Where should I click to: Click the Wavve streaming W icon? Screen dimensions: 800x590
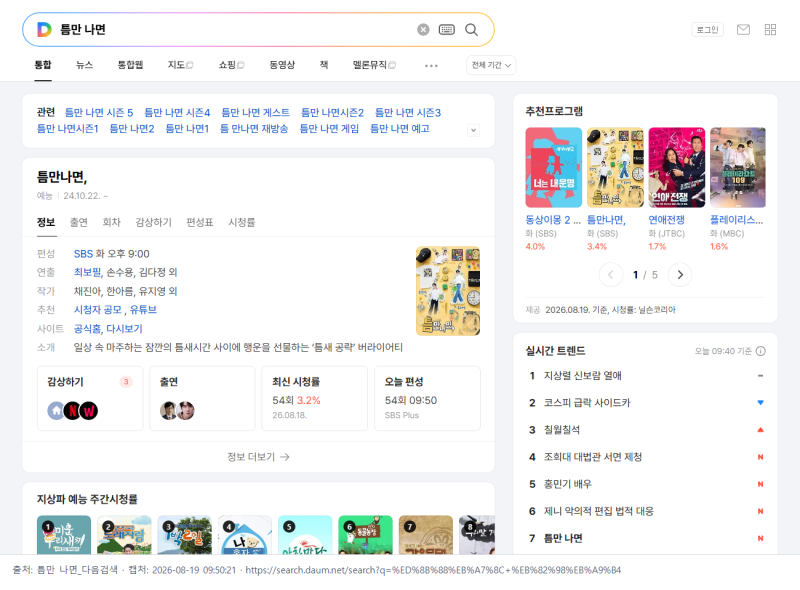[x=89, y=411]
